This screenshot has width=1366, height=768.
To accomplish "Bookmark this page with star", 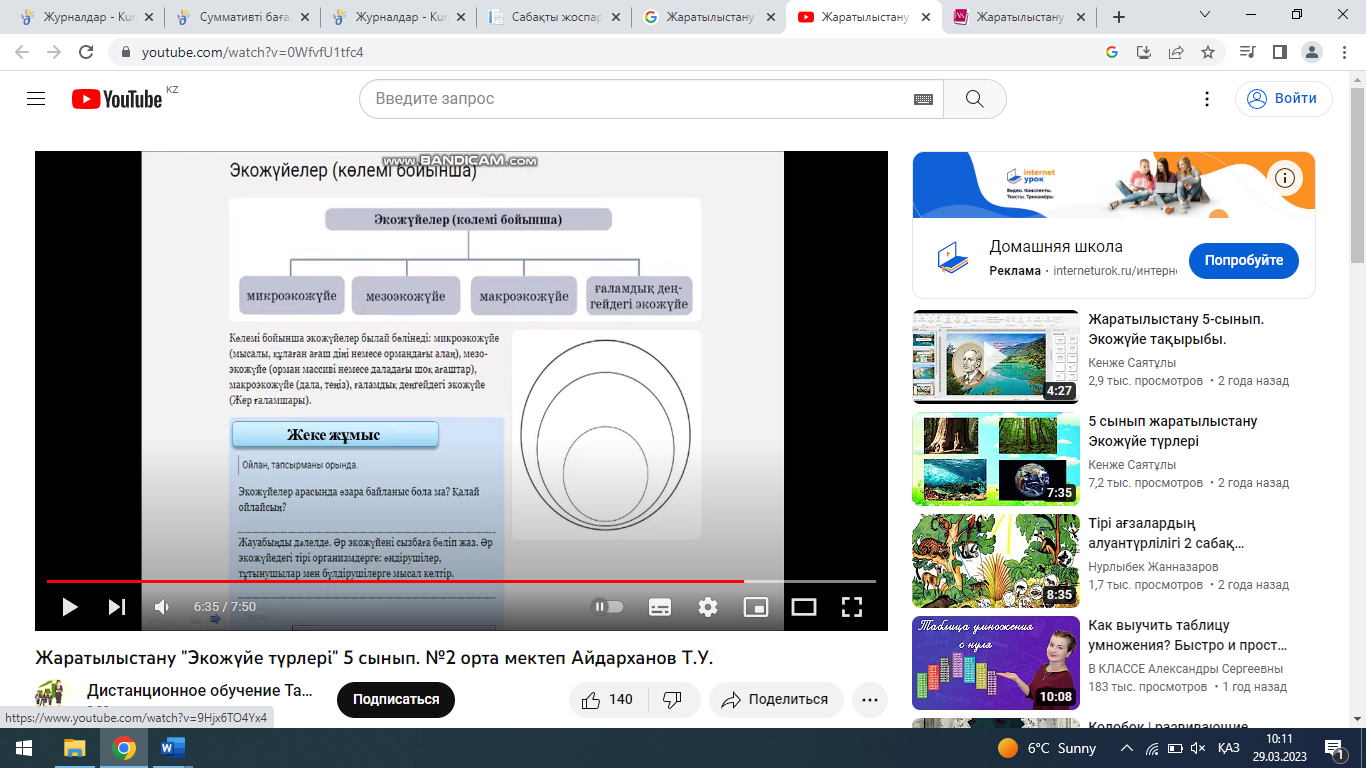I will point(1208,52).
